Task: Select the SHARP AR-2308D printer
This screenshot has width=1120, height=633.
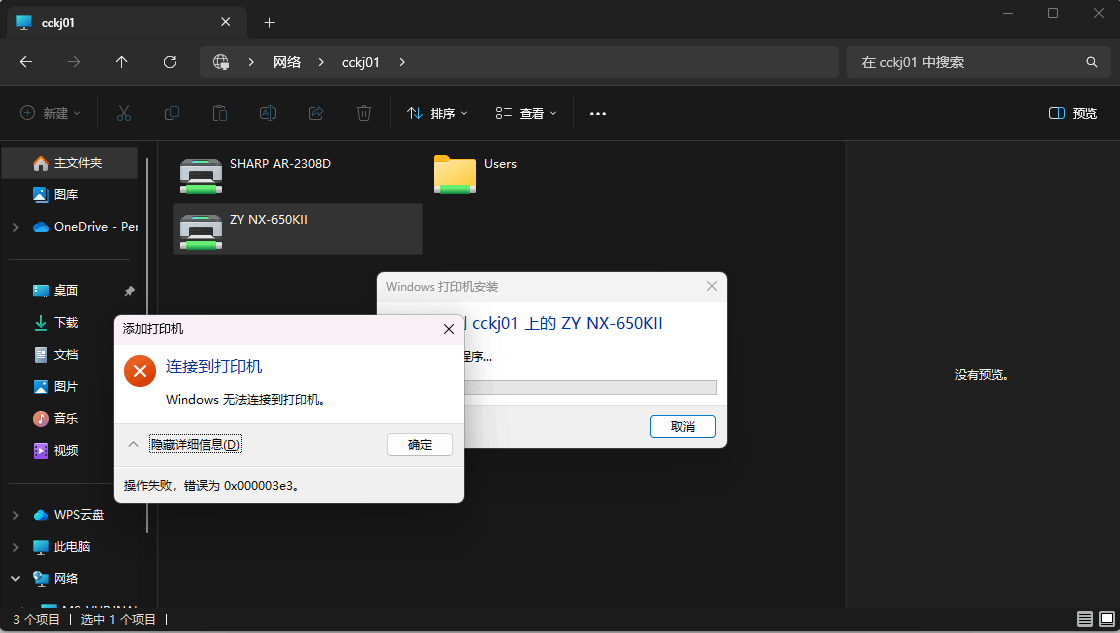Action: (298, 174)
